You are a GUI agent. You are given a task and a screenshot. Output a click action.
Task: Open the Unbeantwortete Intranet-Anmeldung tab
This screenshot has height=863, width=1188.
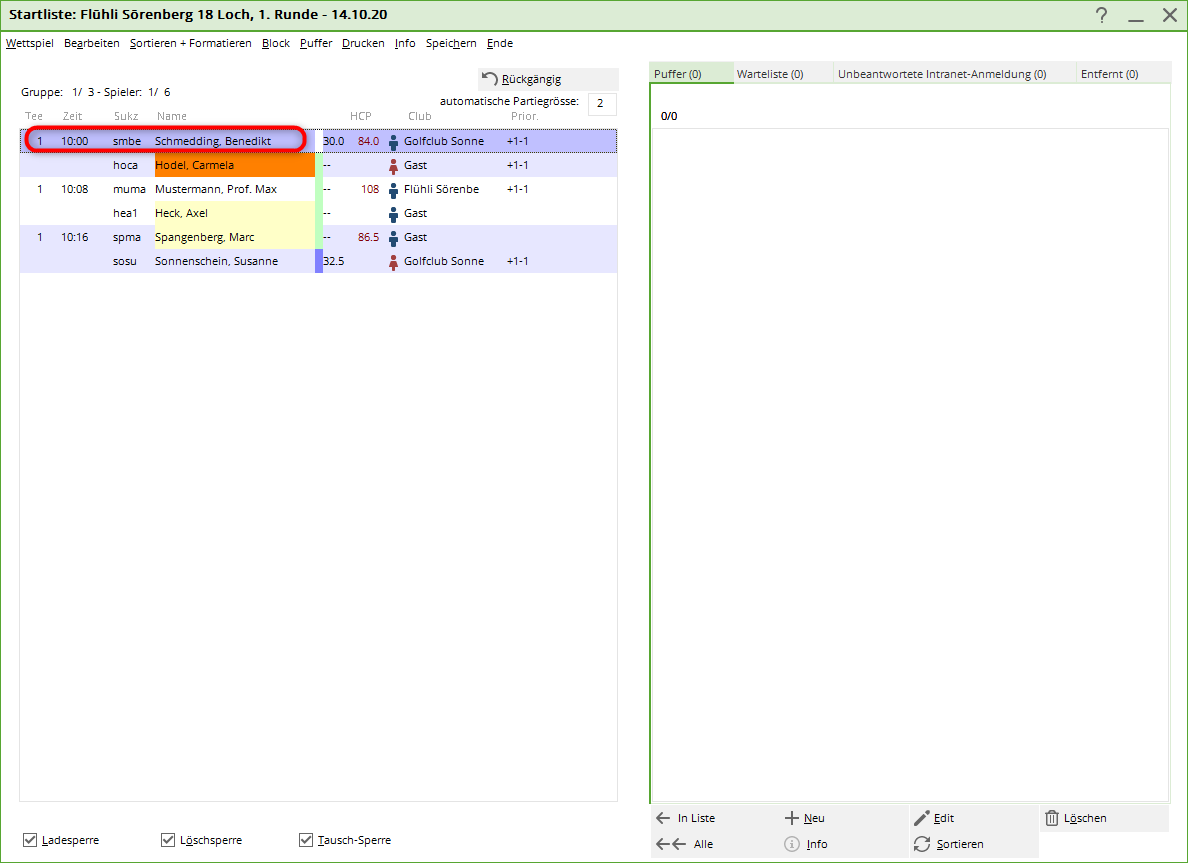(941, 74)
